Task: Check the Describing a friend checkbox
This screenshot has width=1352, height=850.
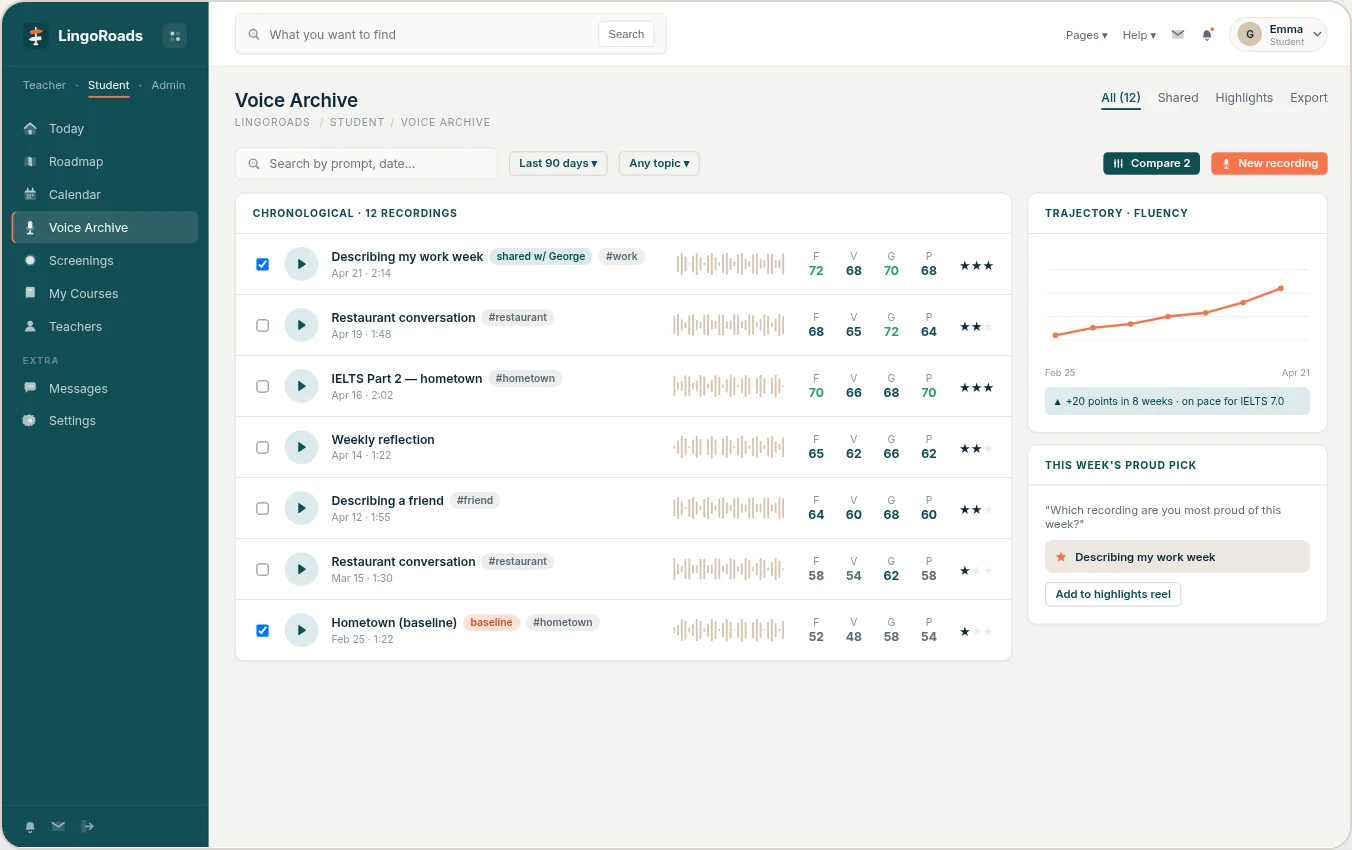Action: [x=262, y=508]
